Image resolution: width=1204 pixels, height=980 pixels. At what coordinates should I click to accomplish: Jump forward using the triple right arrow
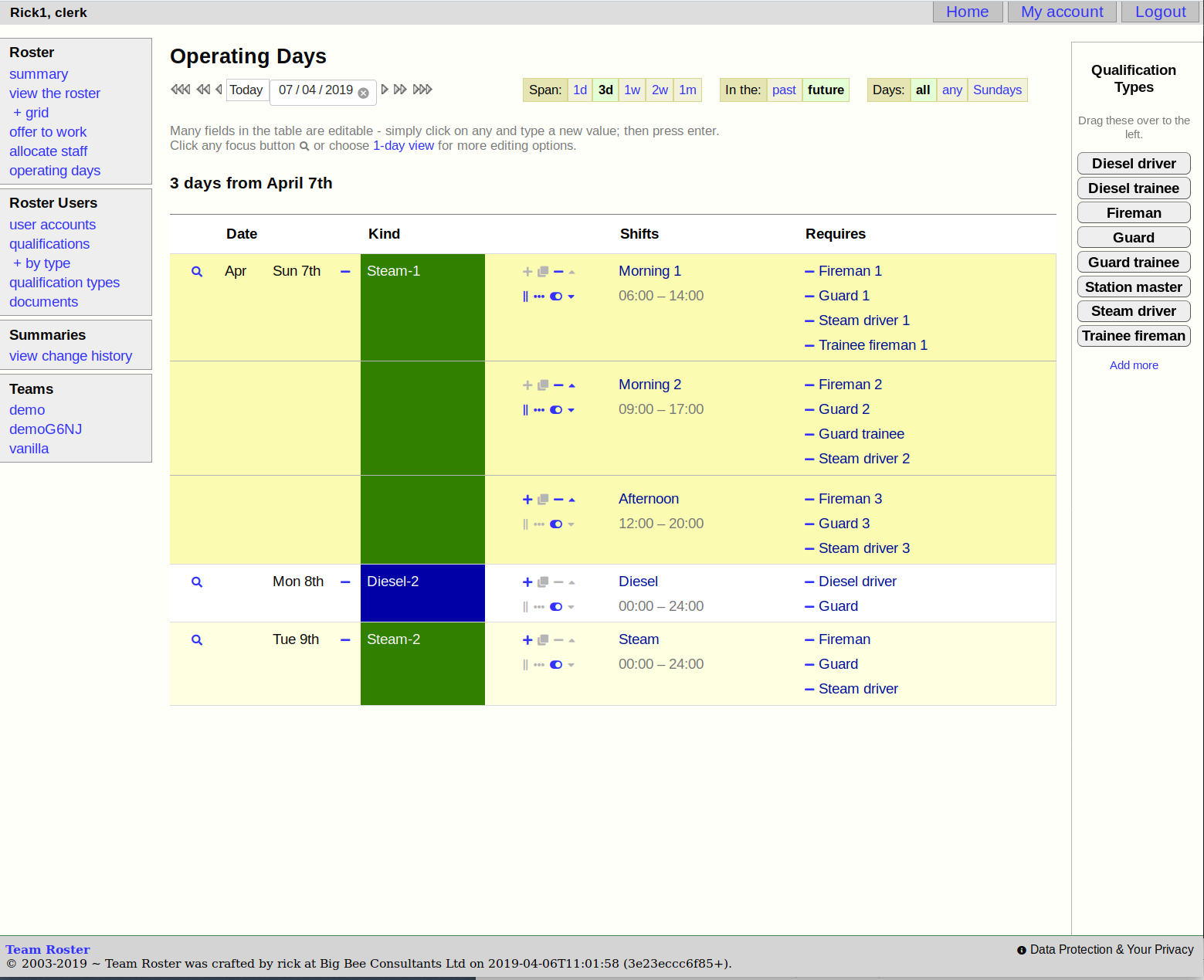point(422,90)
